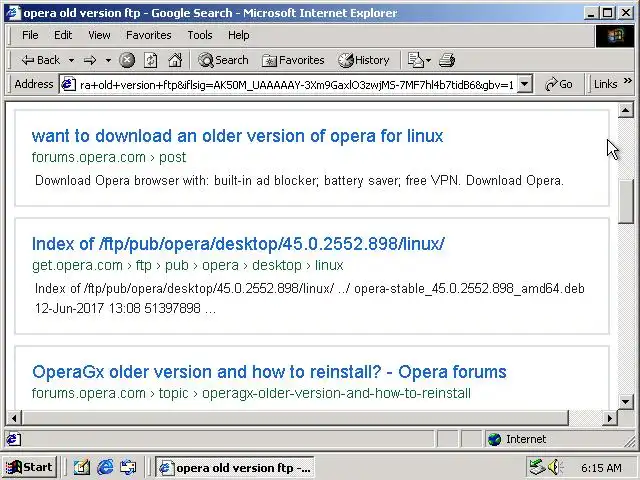Click the Forward arrow button

90,60
